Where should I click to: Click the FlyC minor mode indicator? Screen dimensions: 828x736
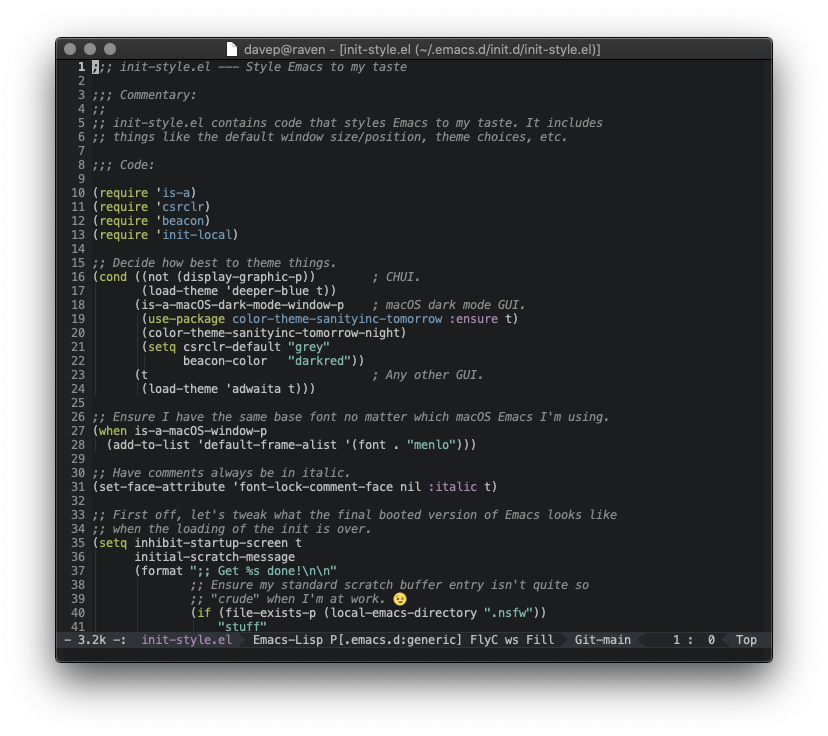coord(484,639)
